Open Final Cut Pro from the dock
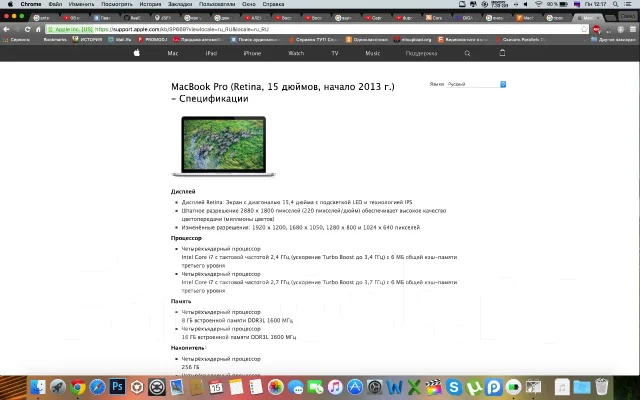 point(434,387)
